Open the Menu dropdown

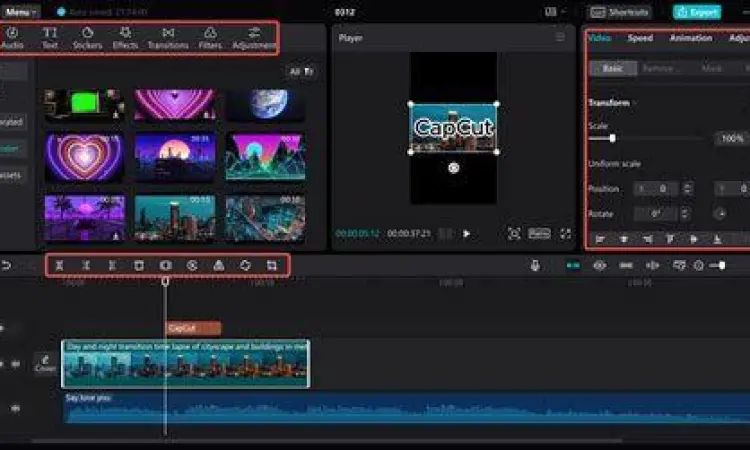pos(21,12)
